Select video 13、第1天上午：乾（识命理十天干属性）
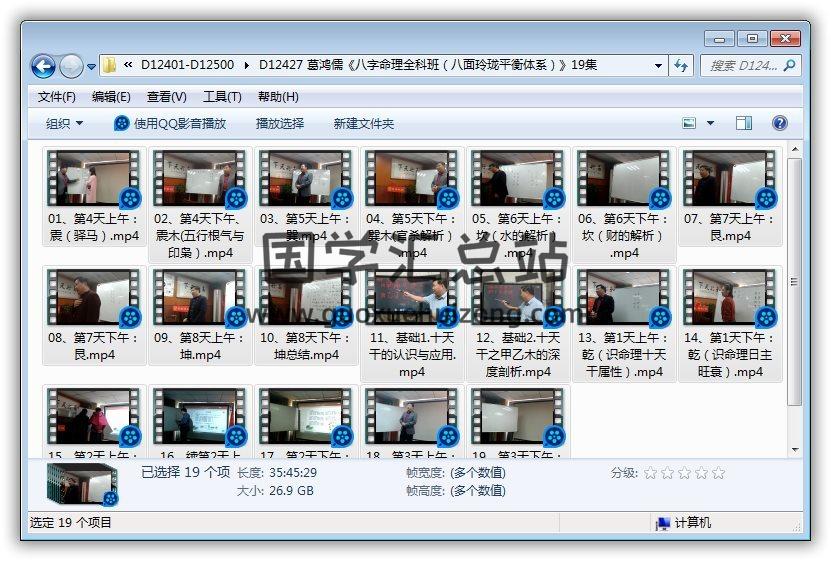Image resolution: width=831 pixels, height=561 pixels. 624,324
